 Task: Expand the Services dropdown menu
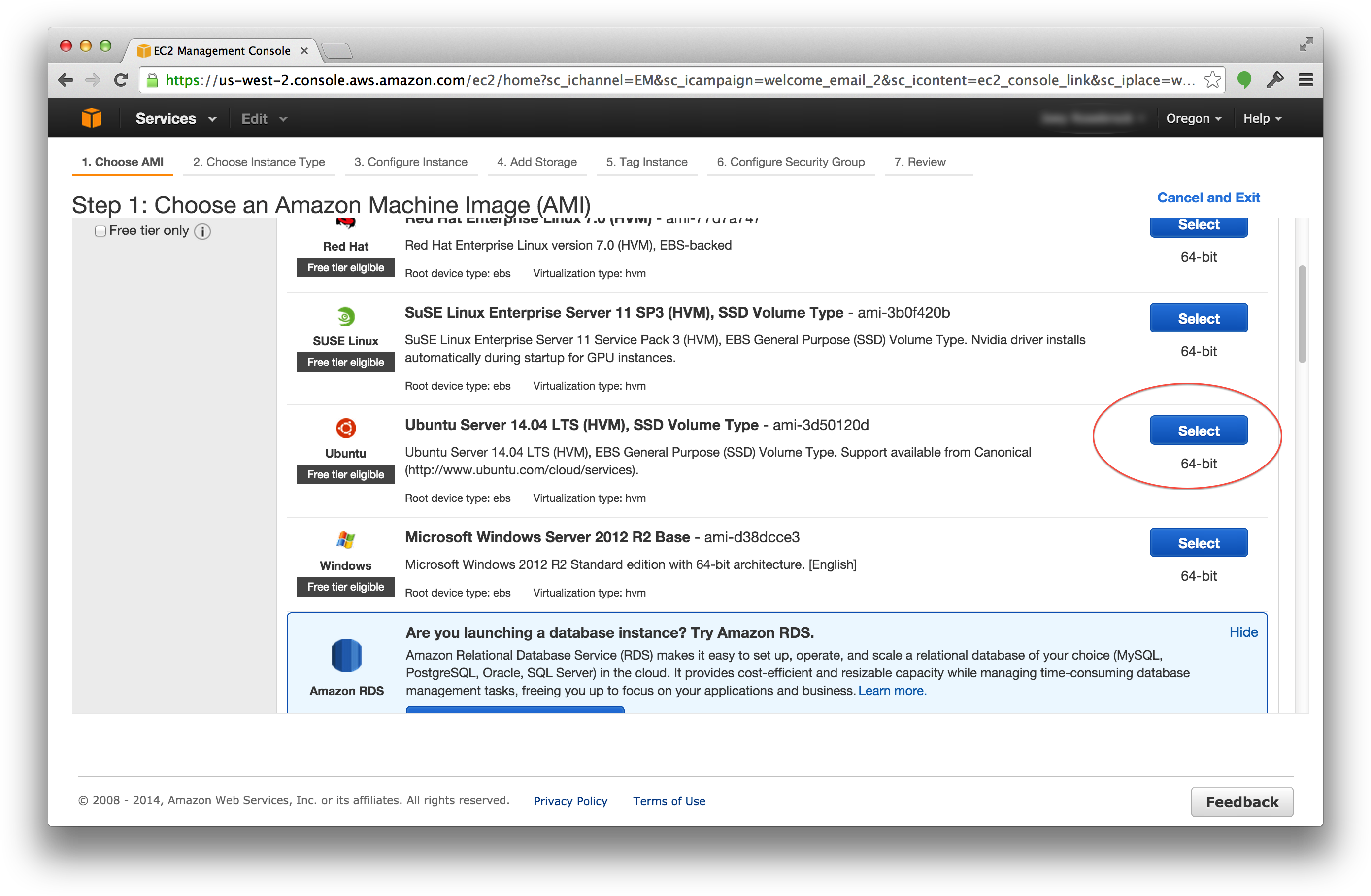(x=176, y=118)
